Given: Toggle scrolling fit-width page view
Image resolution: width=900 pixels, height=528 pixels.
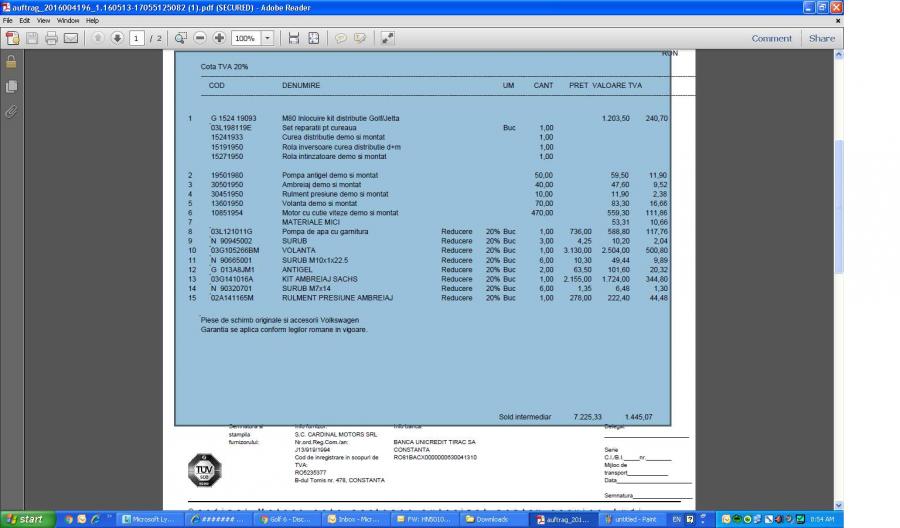Looking at the screenshot, I should pyautogui.click(x=294, y=38).
